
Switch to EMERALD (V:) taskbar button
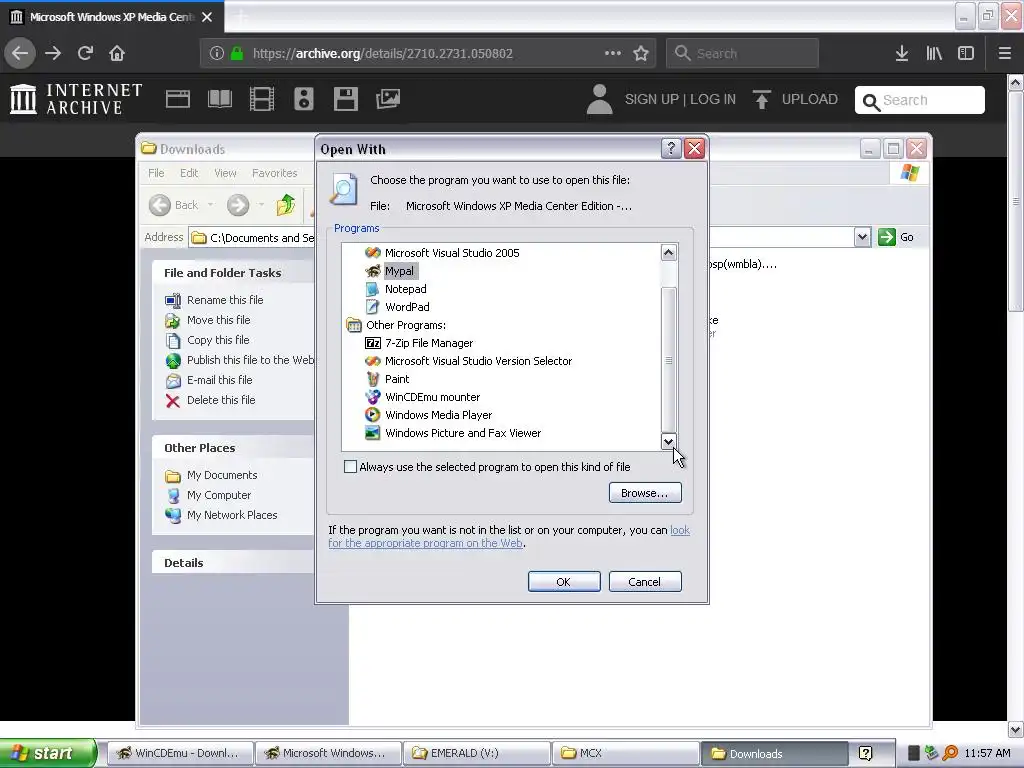tap(477, 754)
